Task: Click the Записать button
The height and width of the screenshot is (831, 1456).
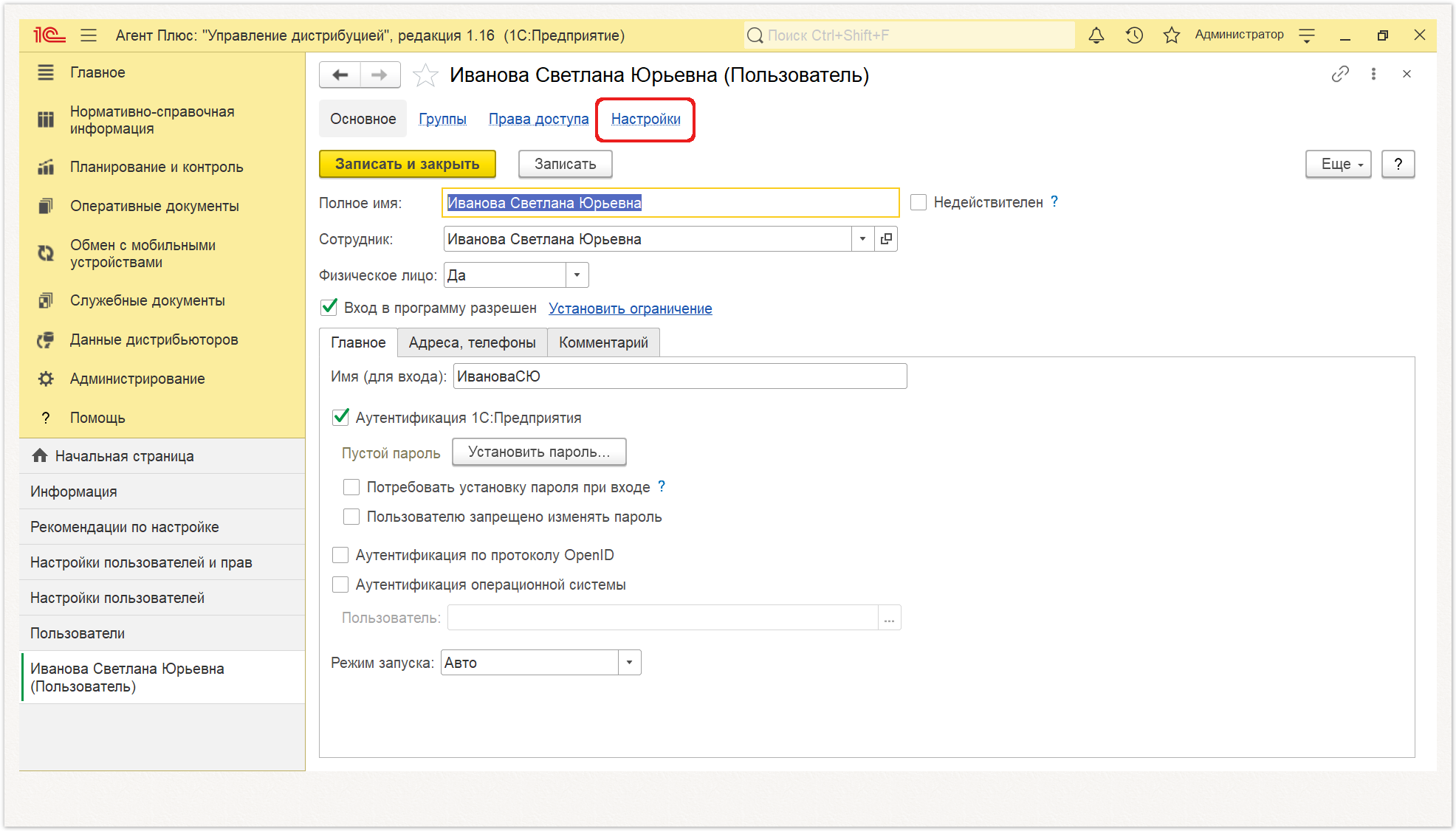Action: 566,164
